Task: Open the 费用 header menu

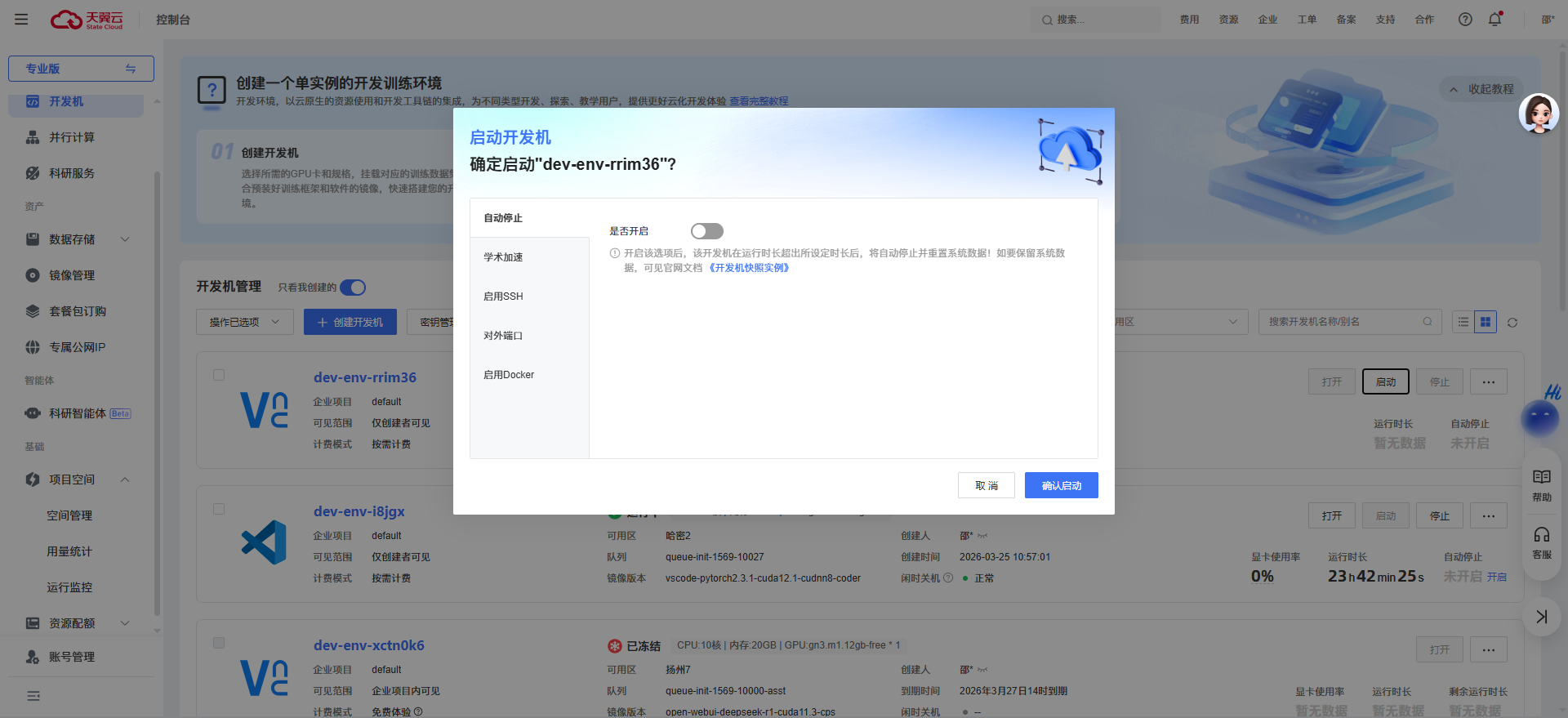Action: pos(1189,20)
